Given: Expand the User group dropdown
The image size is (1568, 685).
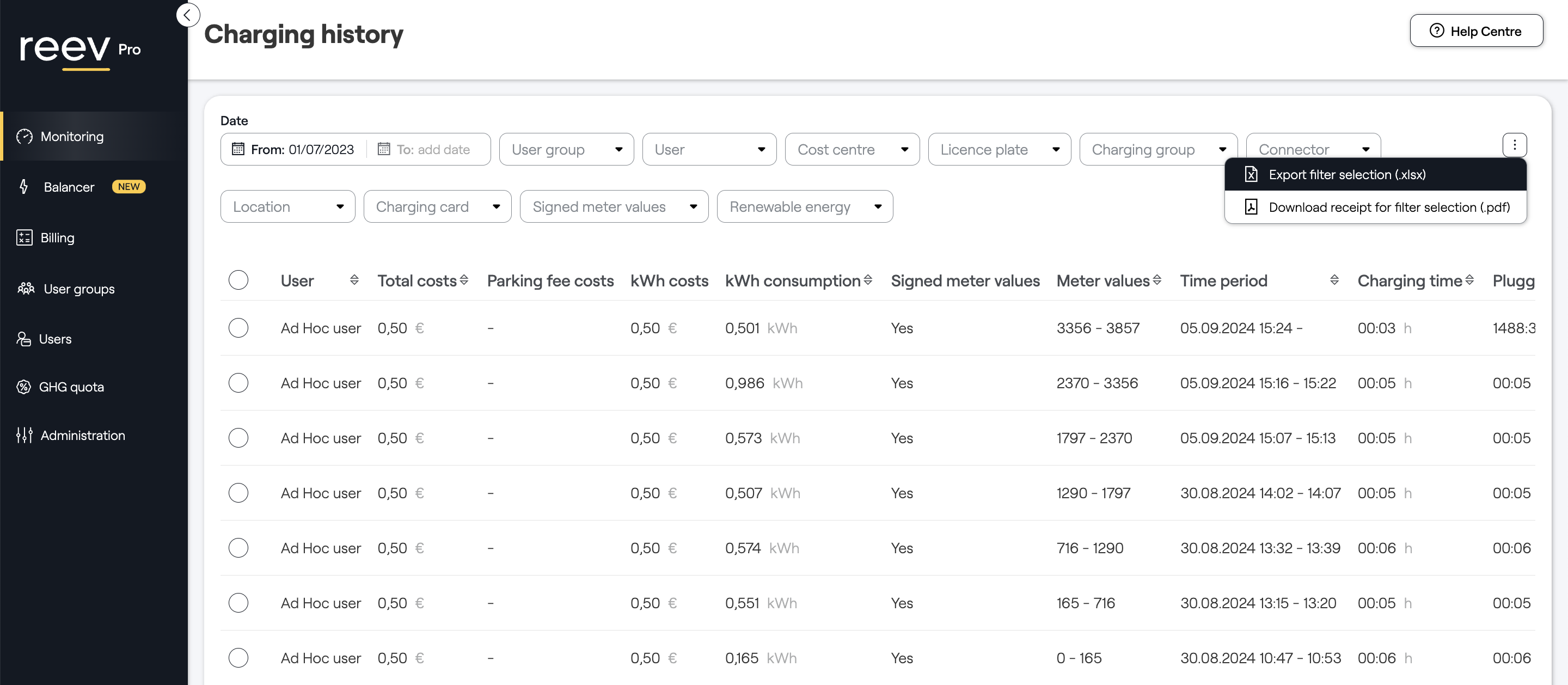Looking at the screenshot, I should click(566, 149).
